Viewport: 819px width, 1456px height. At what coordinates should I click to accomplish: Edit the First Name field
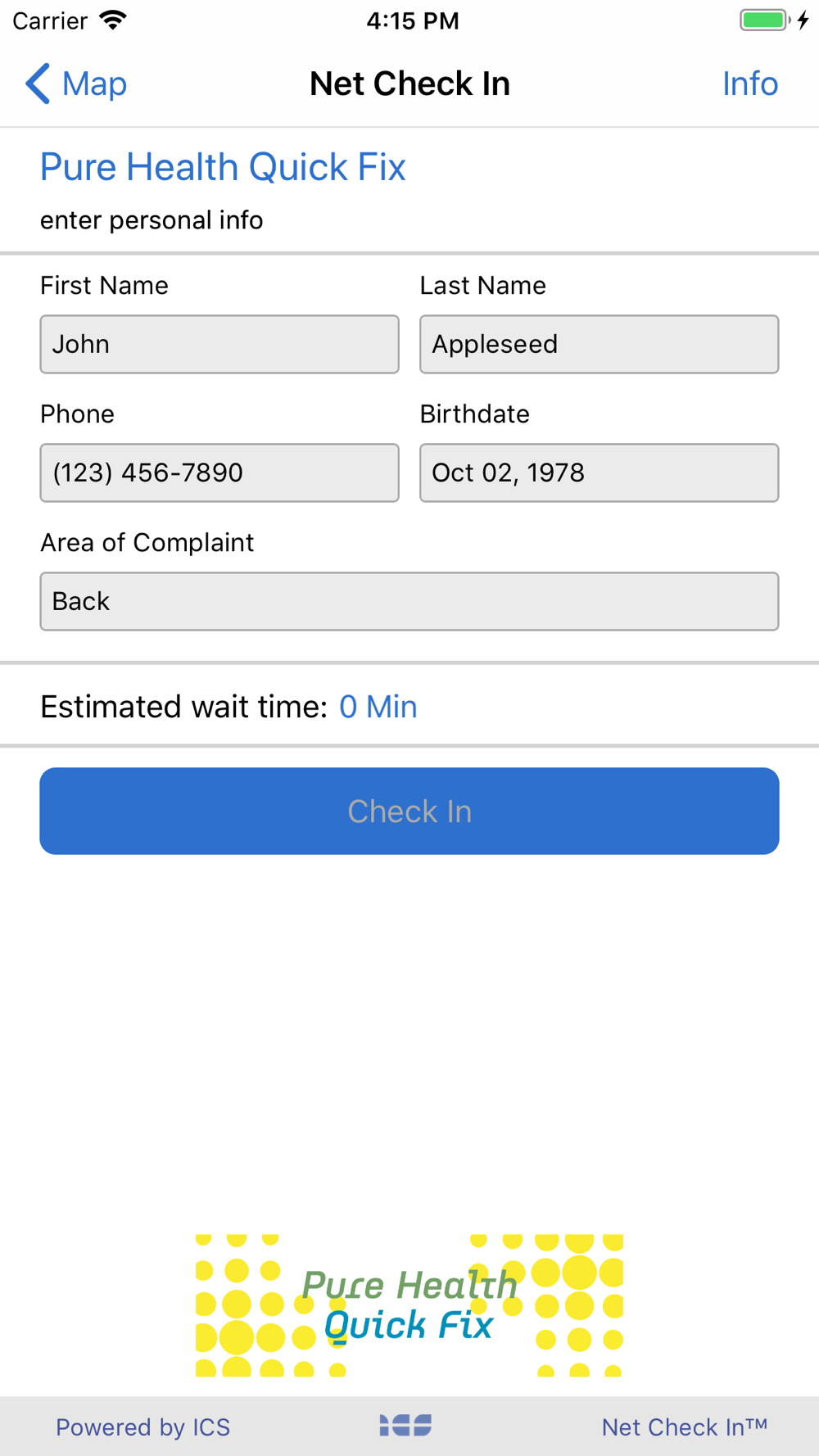tap(219, 344)
